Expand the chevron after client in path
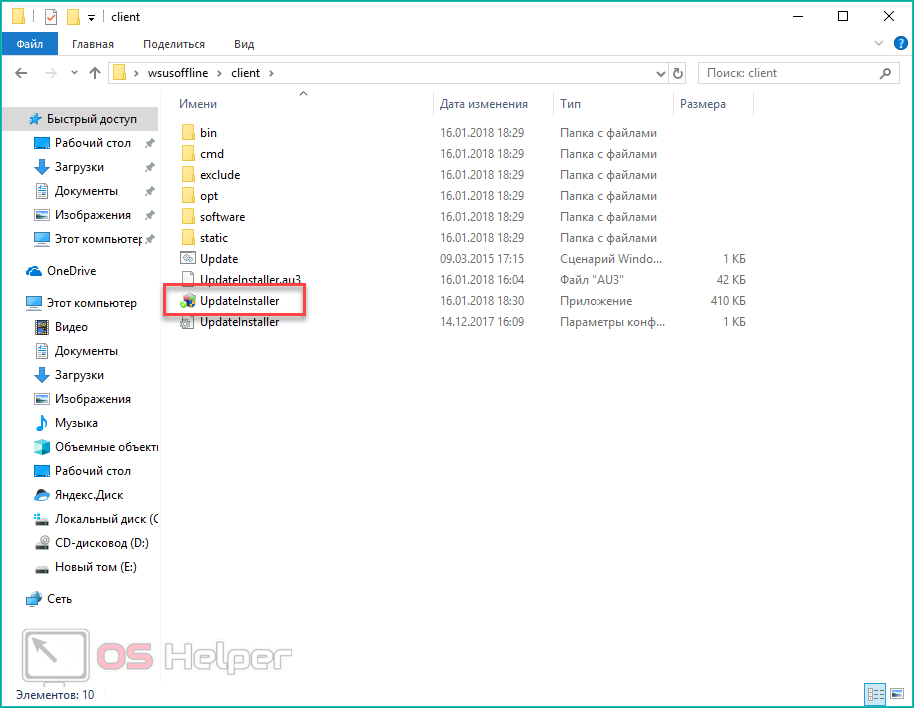 coord(271,73)
